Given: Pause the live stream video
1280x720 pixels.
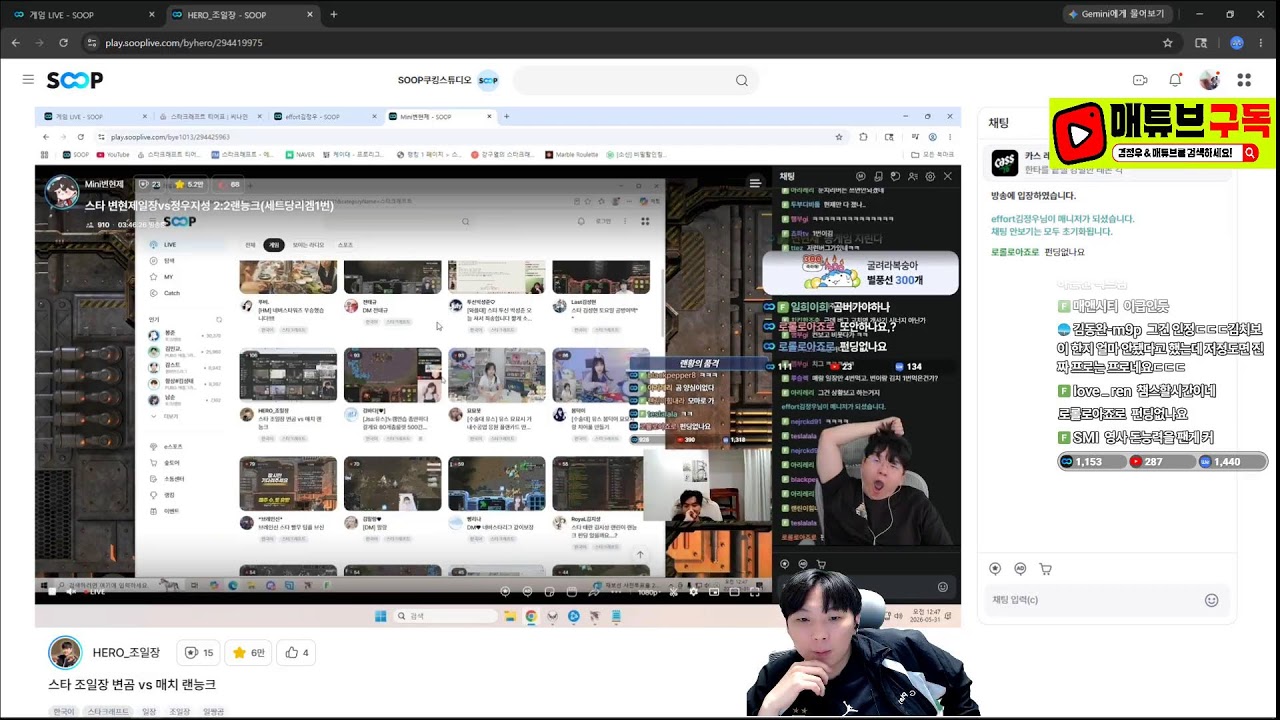Looking at the screenshot, I should point(51,592).
